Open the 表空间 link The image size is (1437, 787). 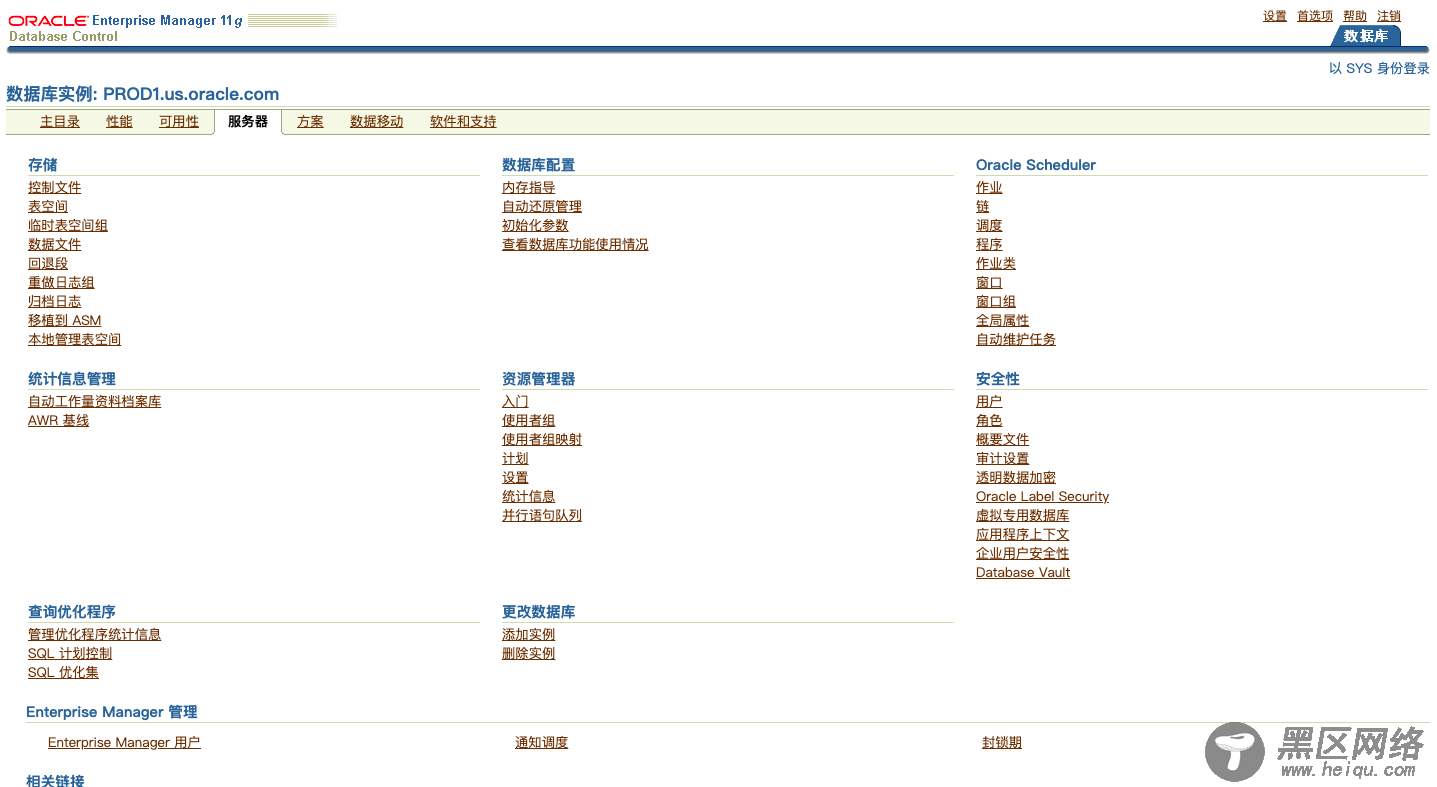point(48,207)
